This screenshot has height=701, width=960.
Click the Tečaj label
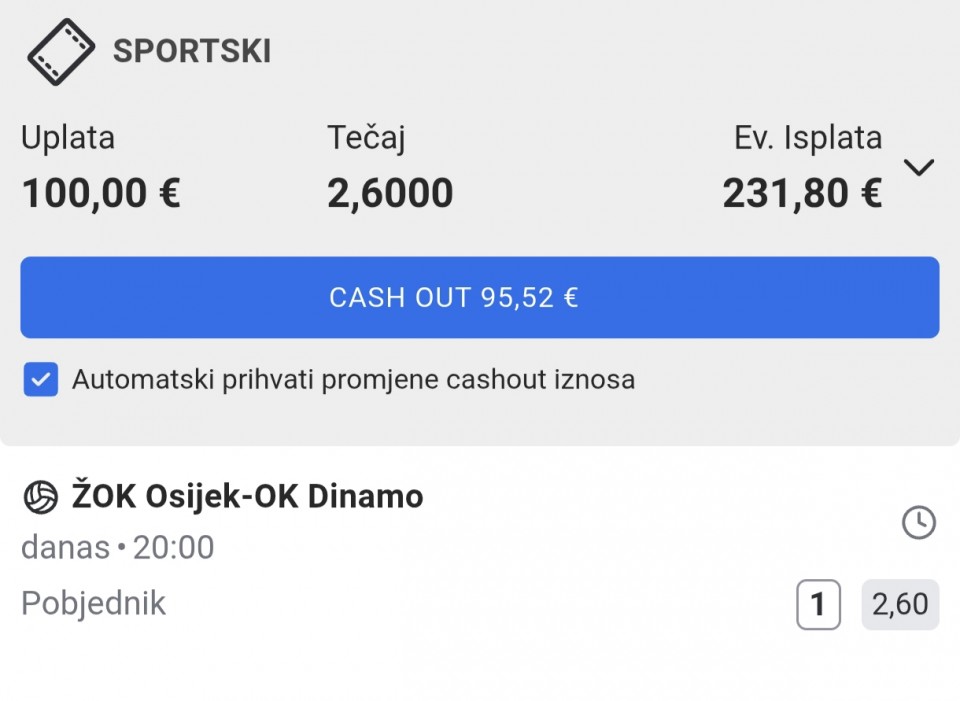tap(366, 138)
